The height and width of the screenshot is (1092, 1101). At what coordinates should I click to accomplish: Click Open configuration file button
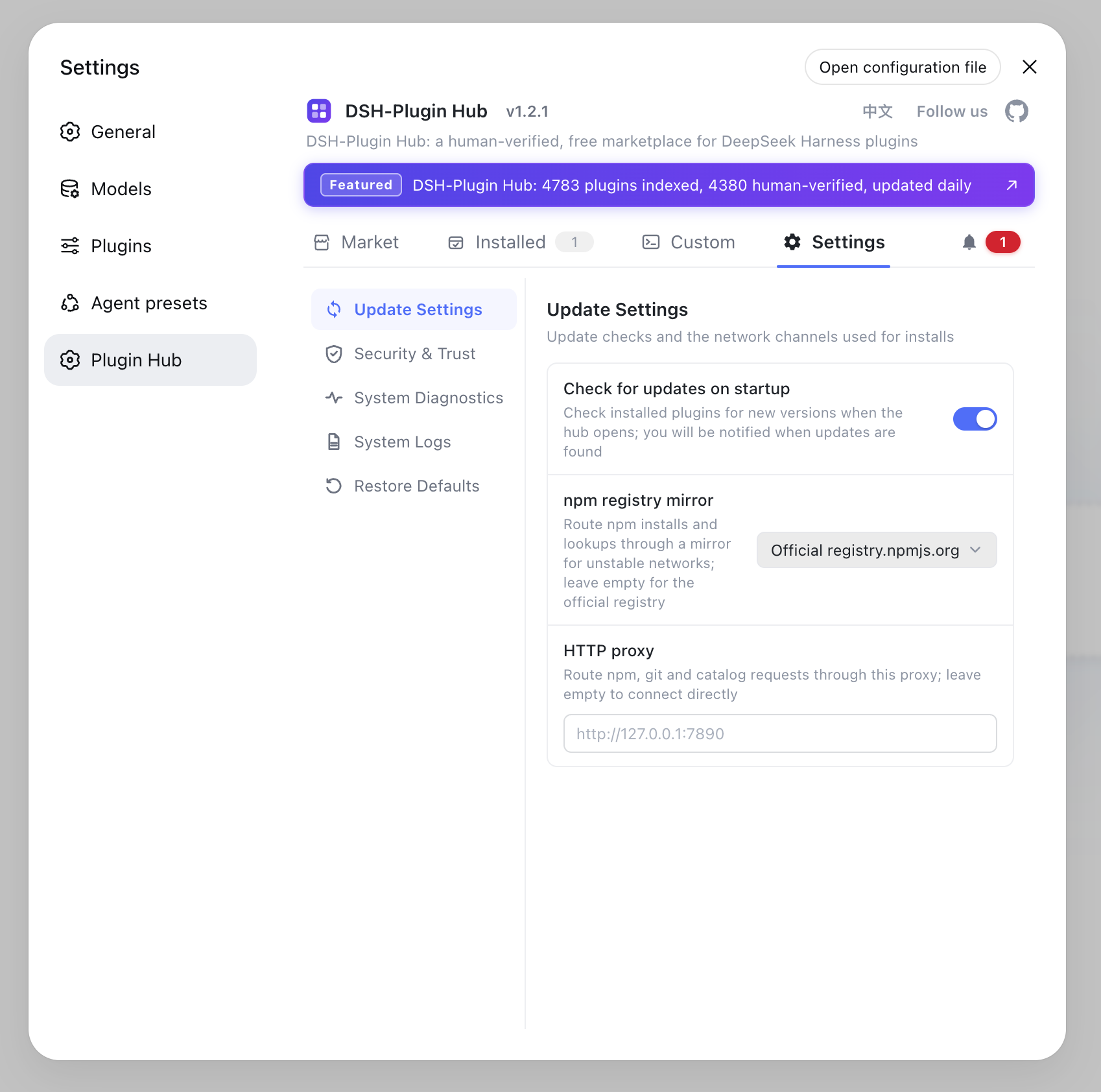(903, 67)
